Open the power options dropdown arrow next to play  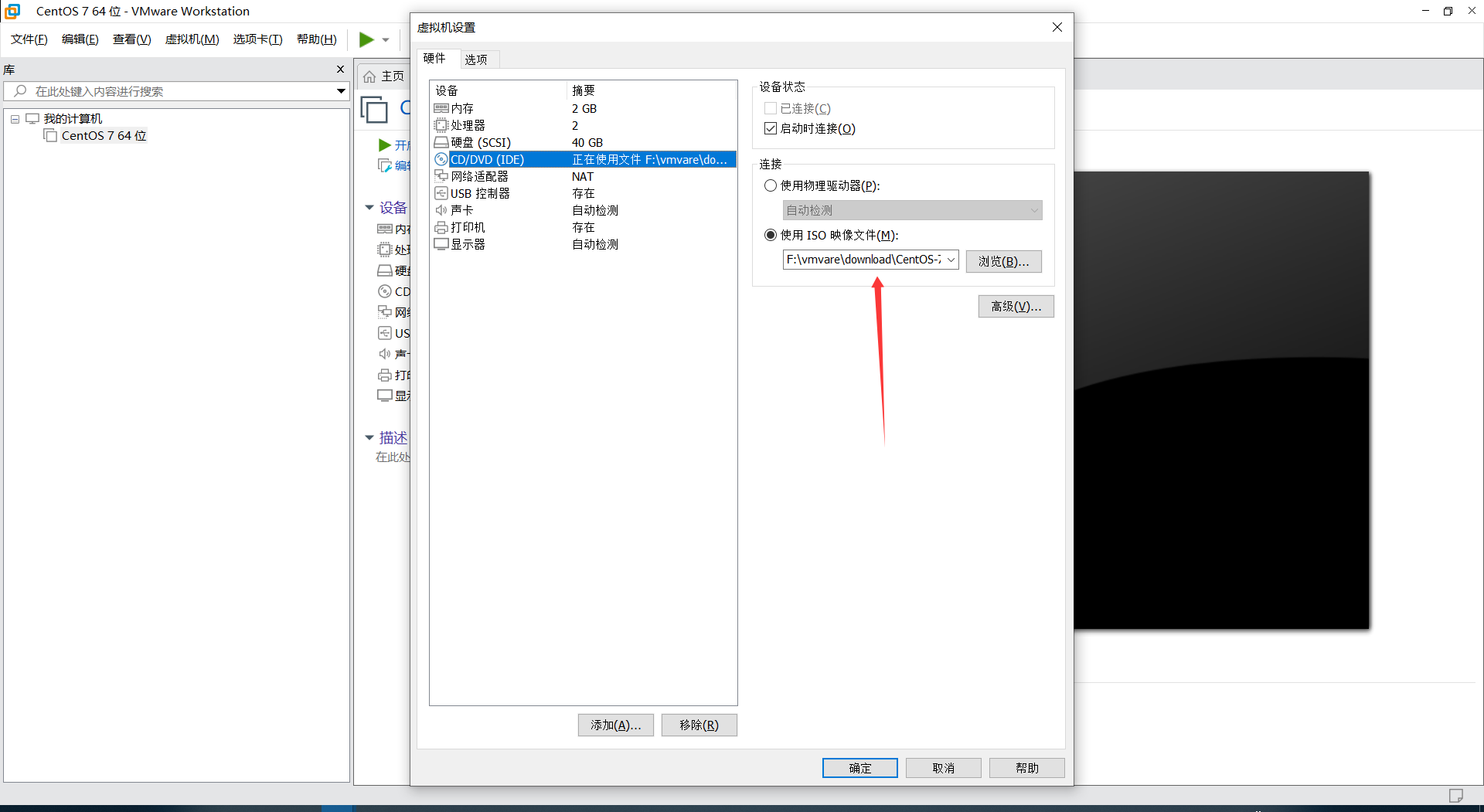(386, 40)
